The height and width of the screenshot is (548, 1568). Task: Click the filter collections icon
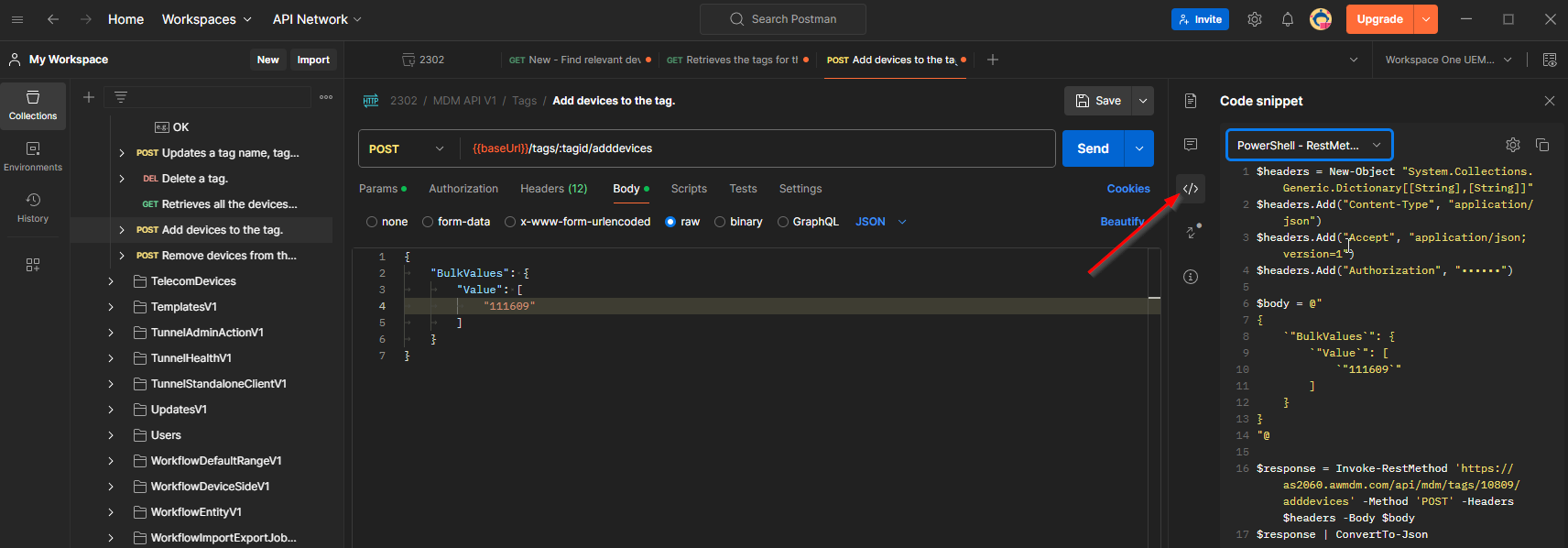(x=121, y=97)
